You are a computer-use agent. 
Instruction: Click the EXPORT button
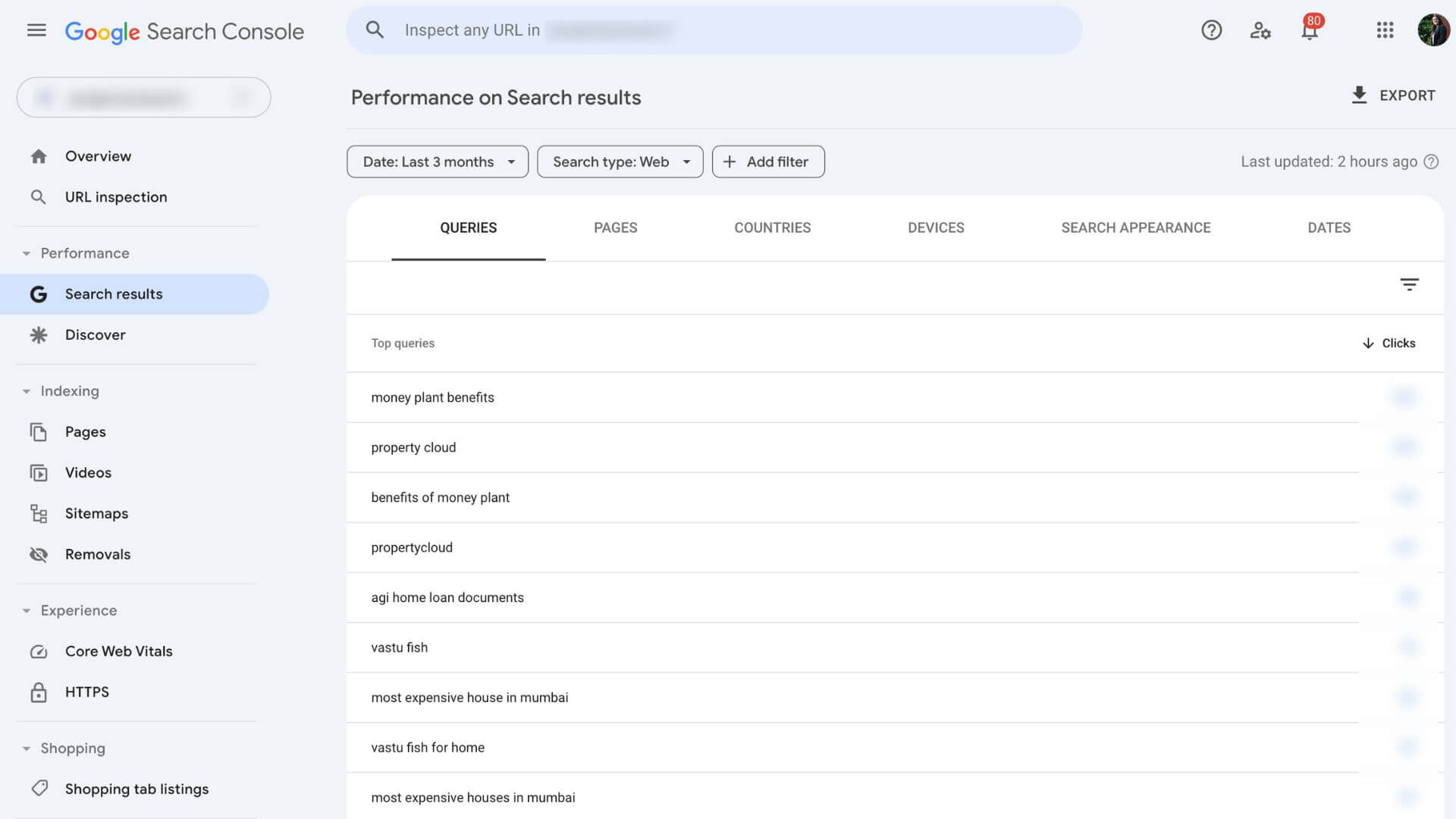point(1394,96)
